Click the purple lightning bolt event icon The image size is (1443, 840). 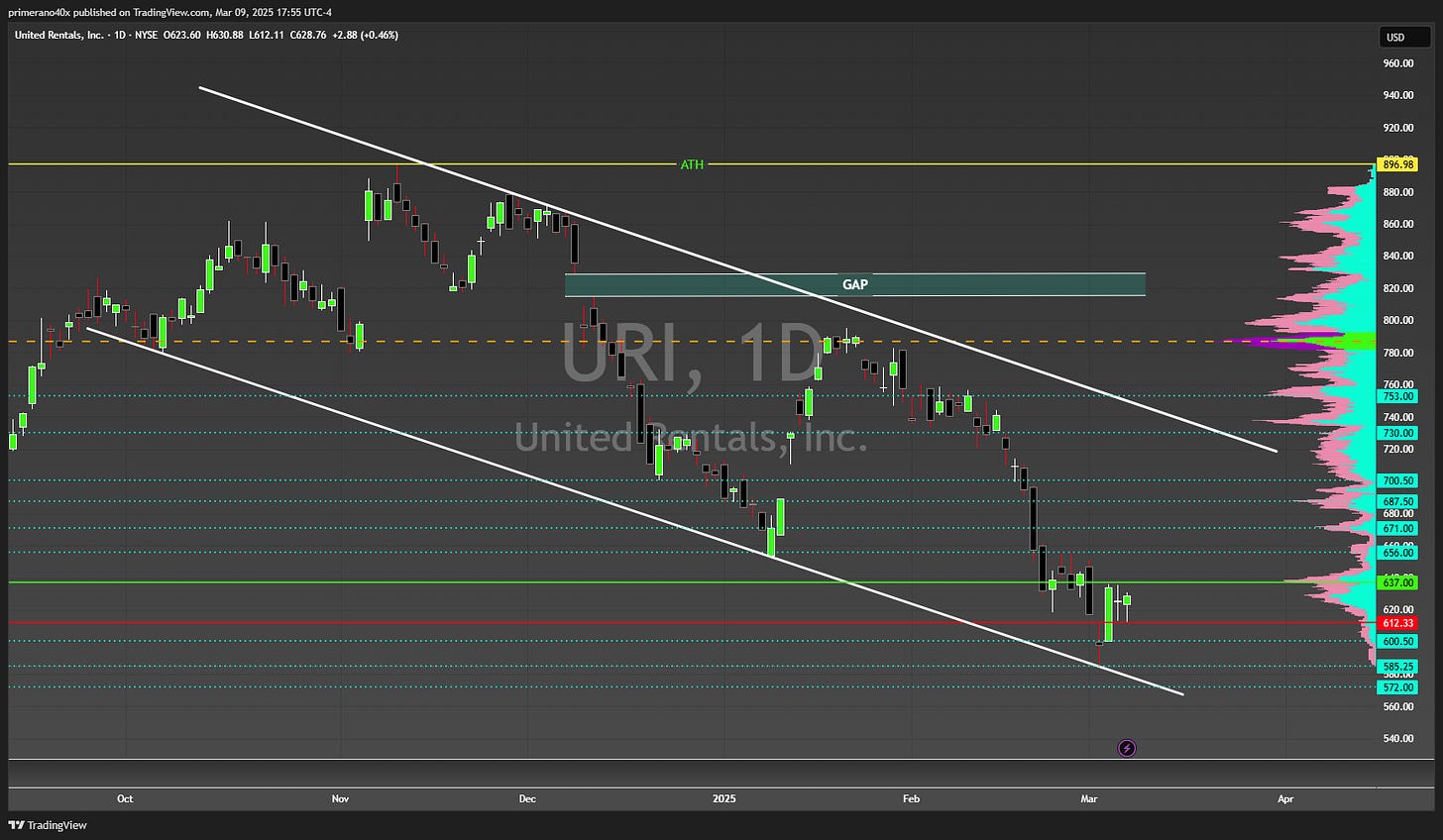coord(1127,748)
